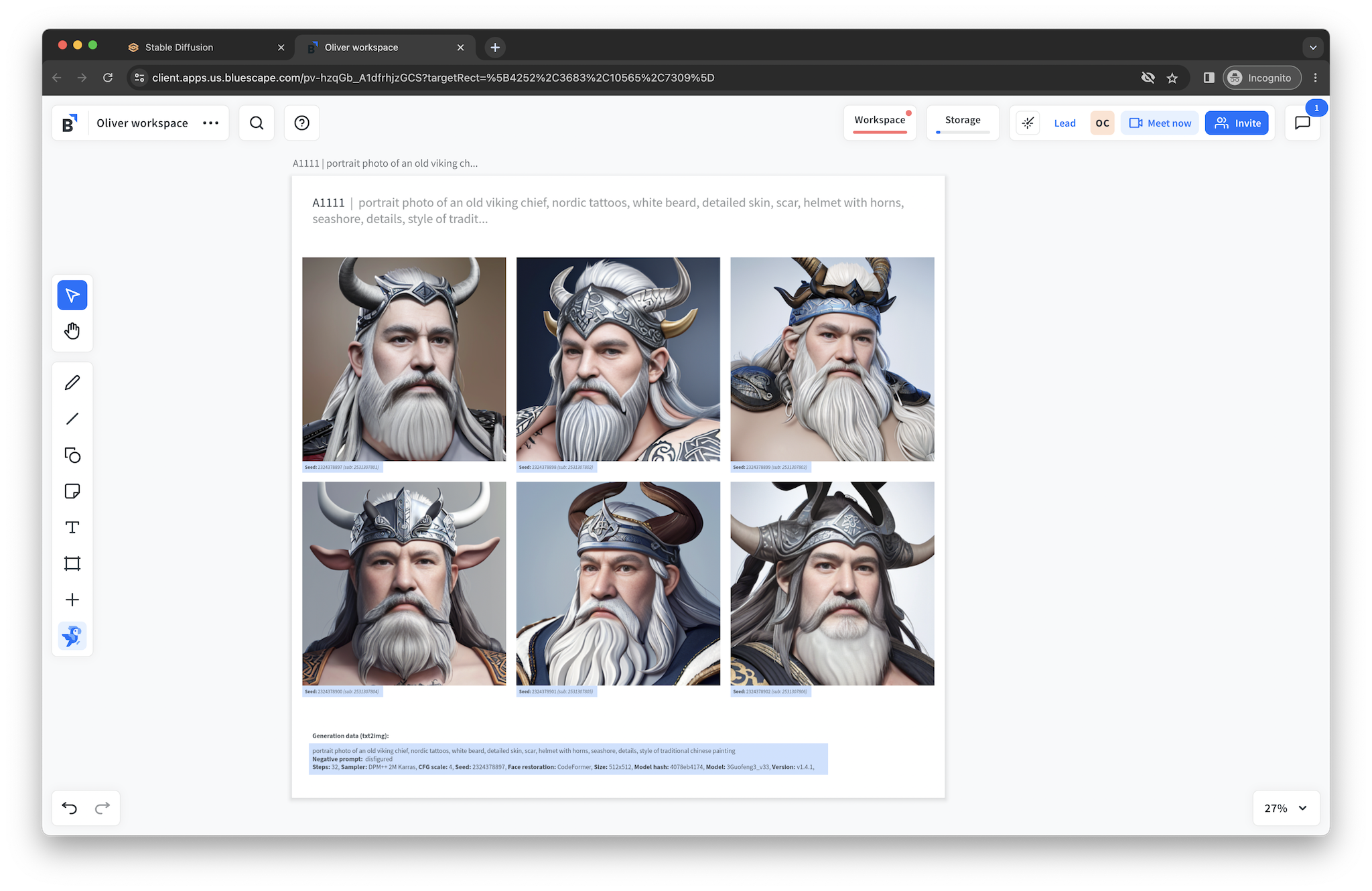Open workspace search

pos(257,123)
